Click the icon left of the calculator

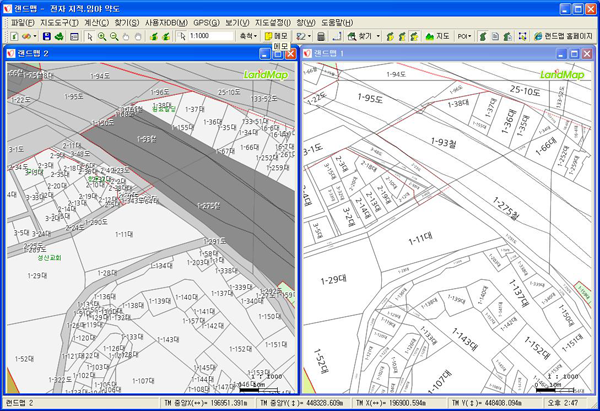click(301, 36)
